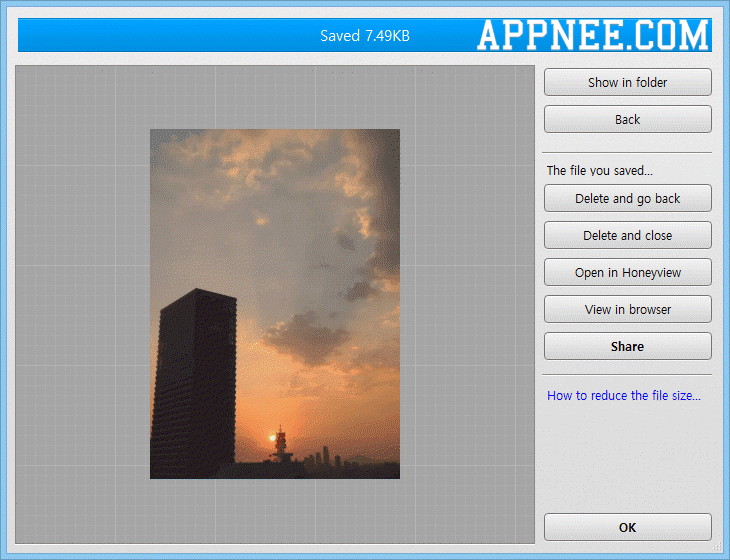Go back with the Back button
Screen dimensions: 730x560
(628, 120)
